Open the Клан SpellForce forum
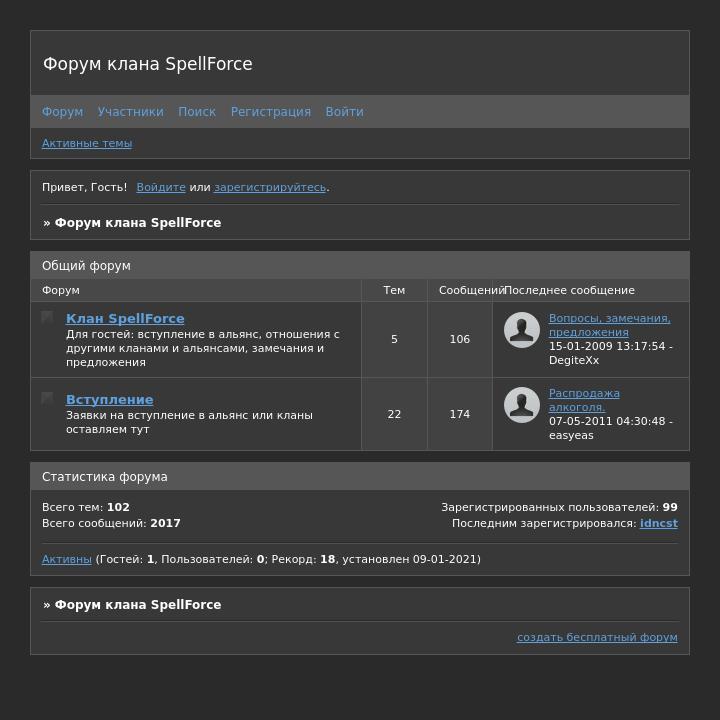 (125, 318)
